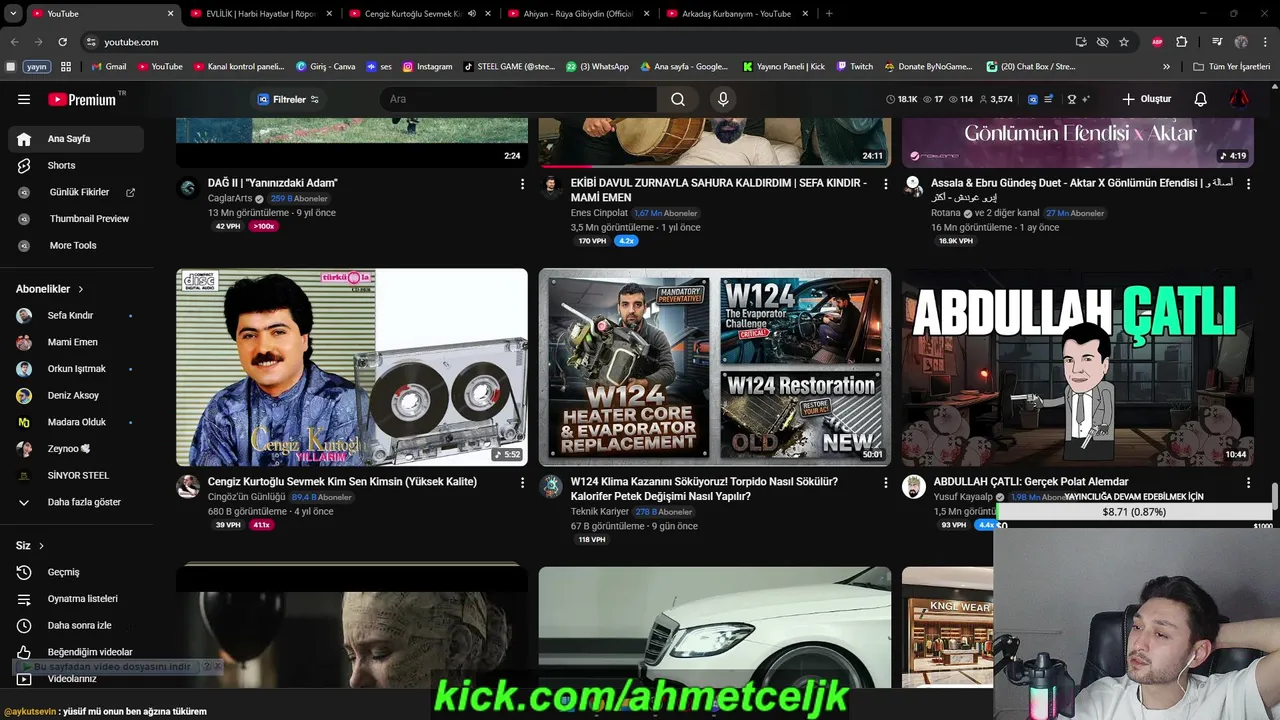Open Günlük Fikirler sidebar item
Image resolution: width=1280 pixels, height=720 pixels.
point(76,192)
